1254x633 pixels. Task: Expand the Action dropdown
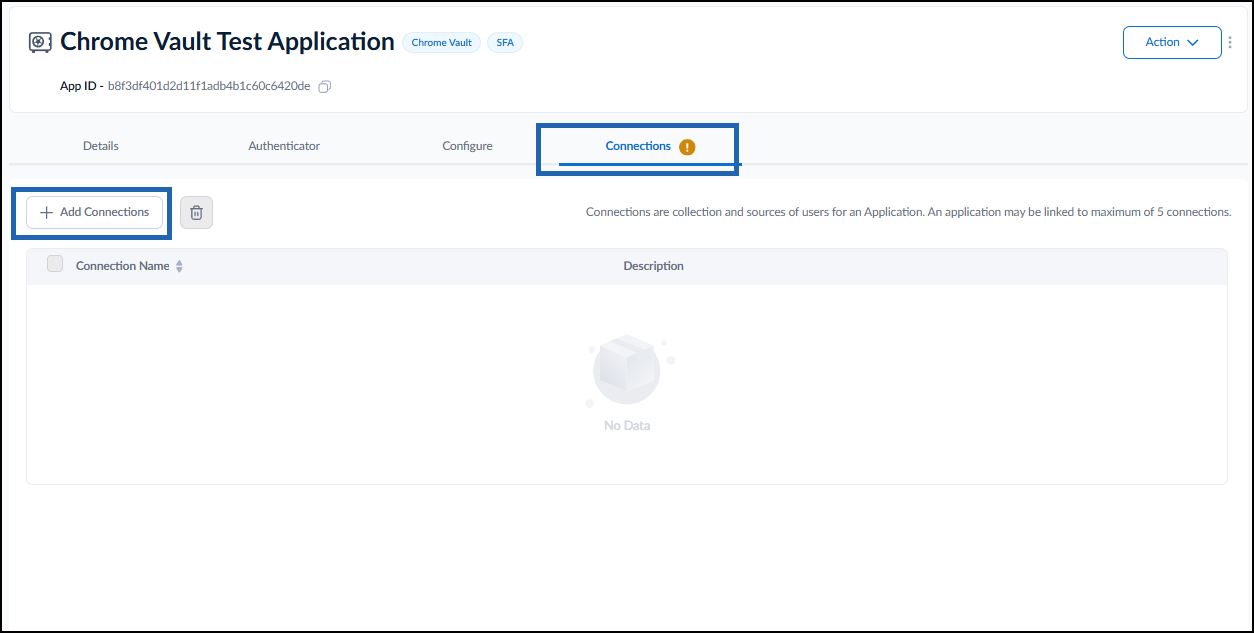(x=1172, y=43)
